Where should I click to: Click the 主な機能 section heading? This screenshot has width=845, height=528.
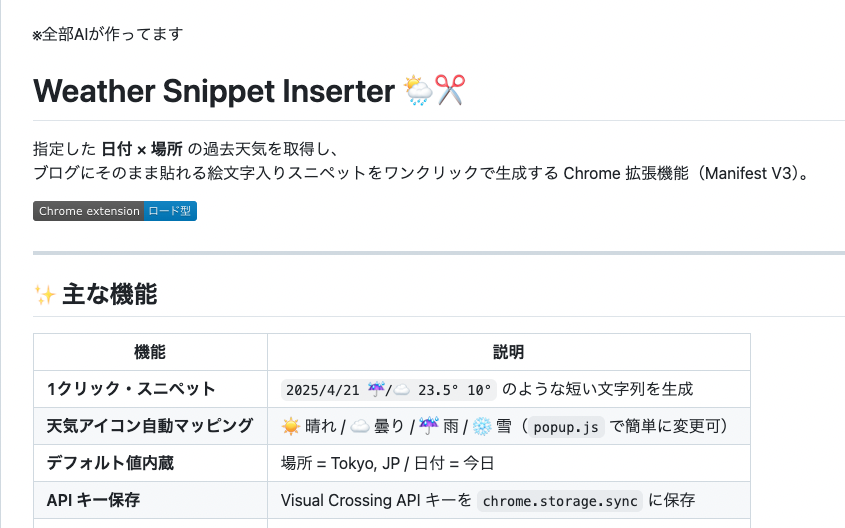click(109, 295)
